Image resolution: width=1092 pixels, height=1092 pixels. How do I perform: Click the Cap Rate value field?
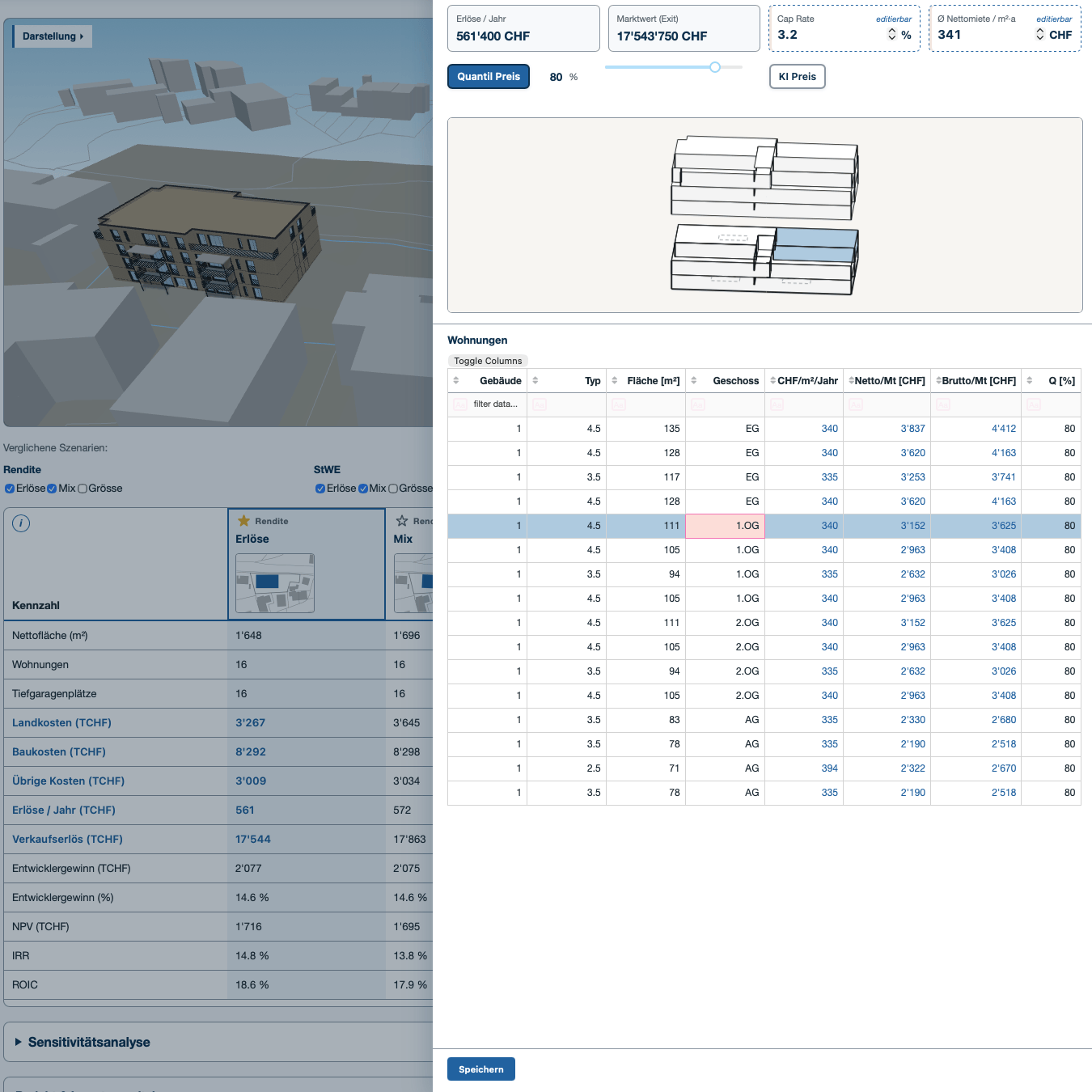point(829,35)
